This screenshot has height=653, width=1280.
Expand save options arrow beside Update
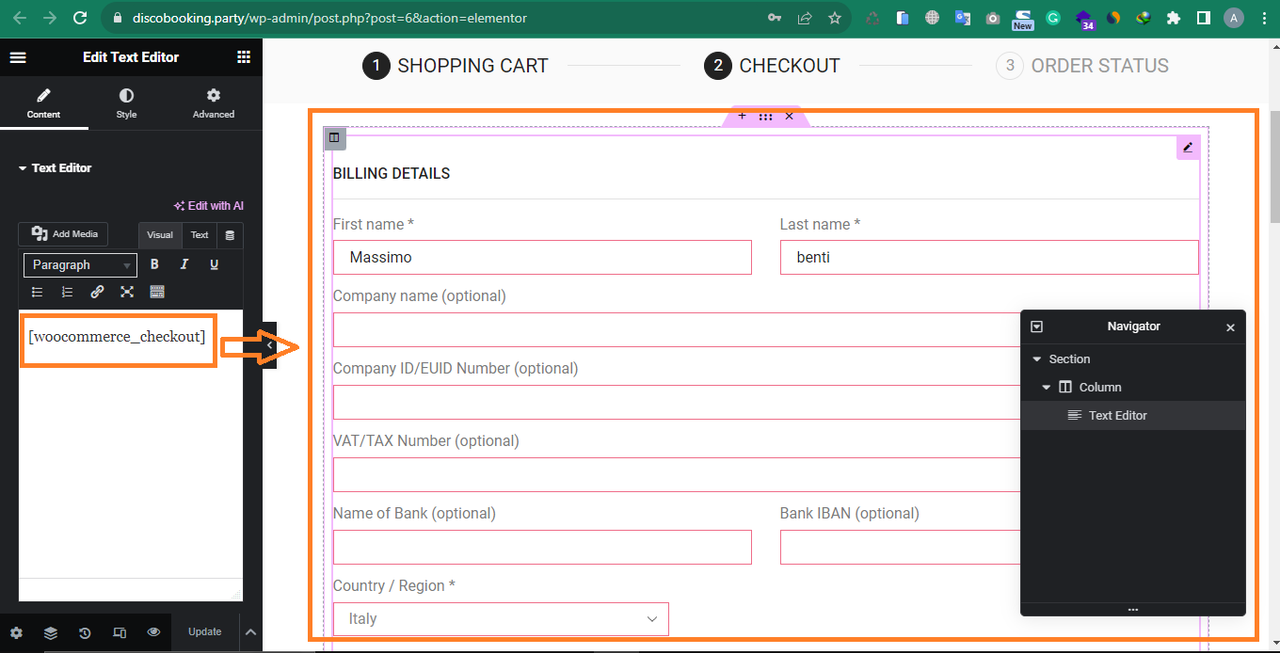click(x=251, y=632)
